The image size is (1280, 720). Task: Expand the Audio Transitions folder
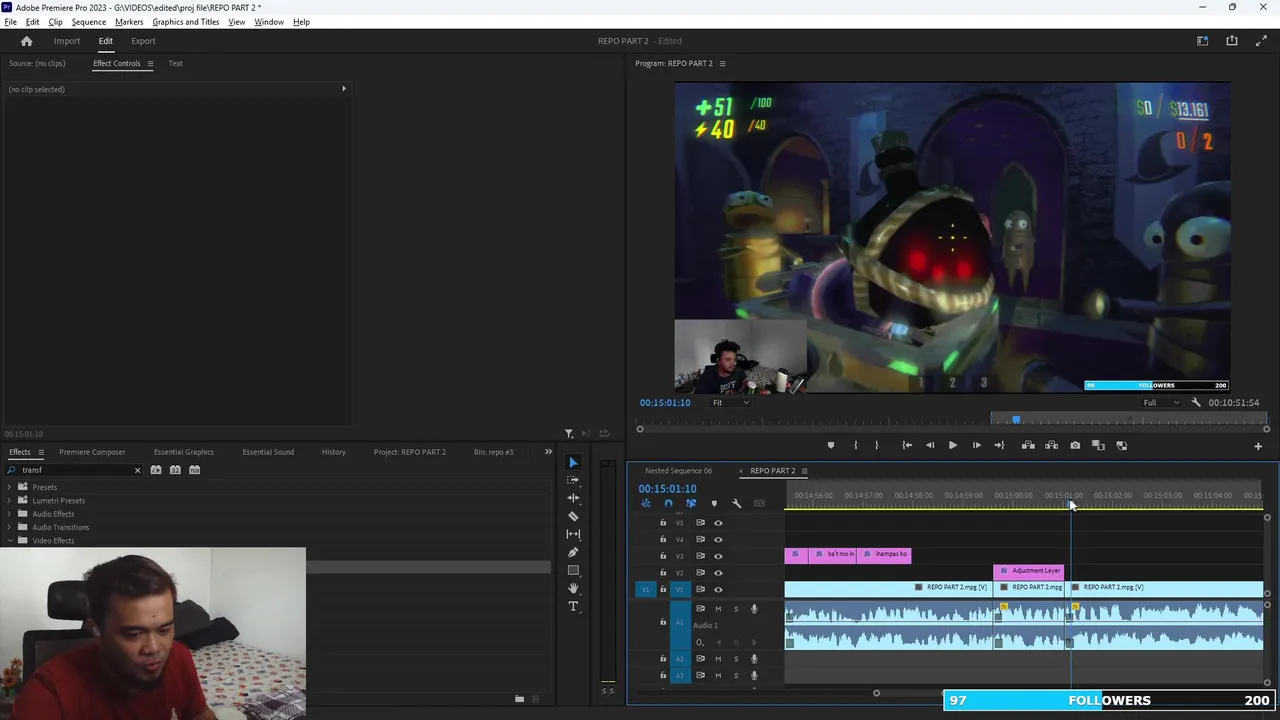coord(10,527)
